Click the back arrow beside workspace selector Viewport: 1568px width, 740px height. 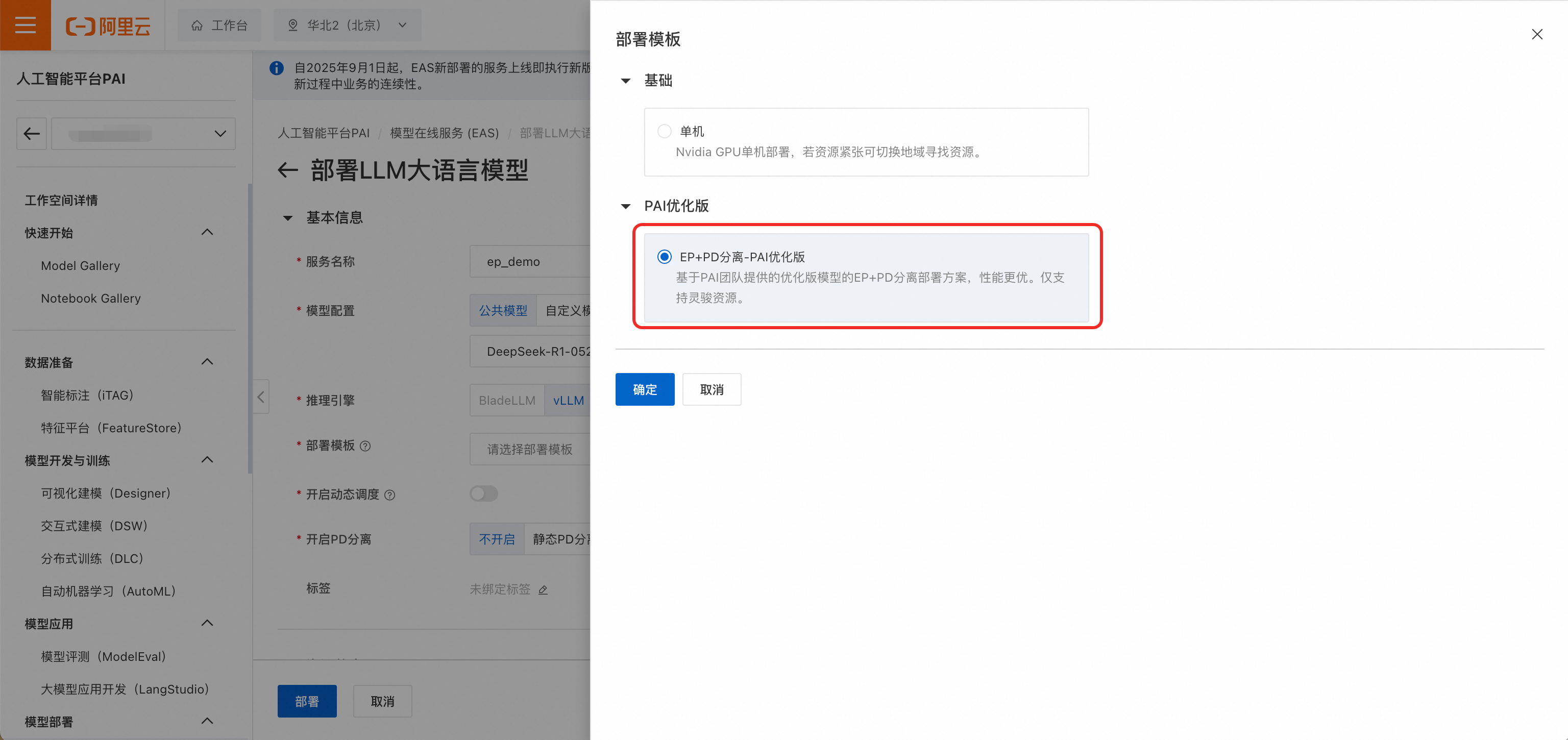pyautogui.click(x=32, y=133)
